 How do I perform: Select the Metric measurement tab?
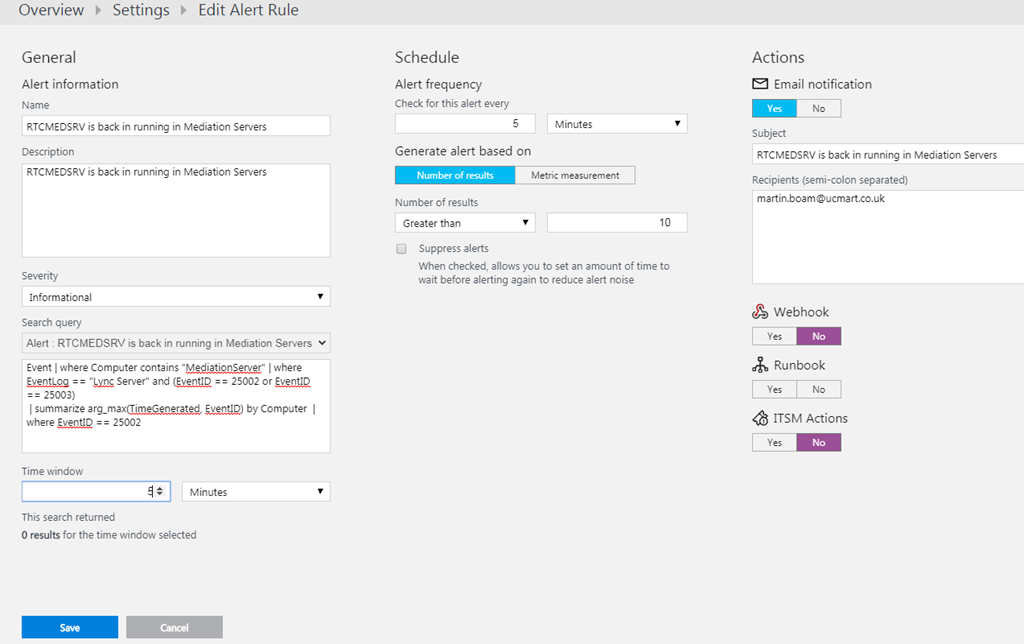tap(575, 175)
